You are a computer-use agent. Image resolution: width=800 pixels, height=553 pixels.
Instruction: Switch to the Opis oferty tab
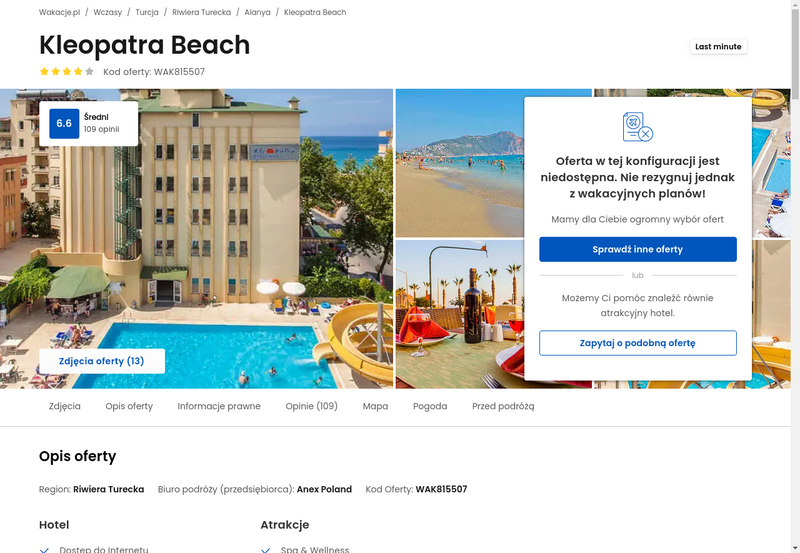129,406
